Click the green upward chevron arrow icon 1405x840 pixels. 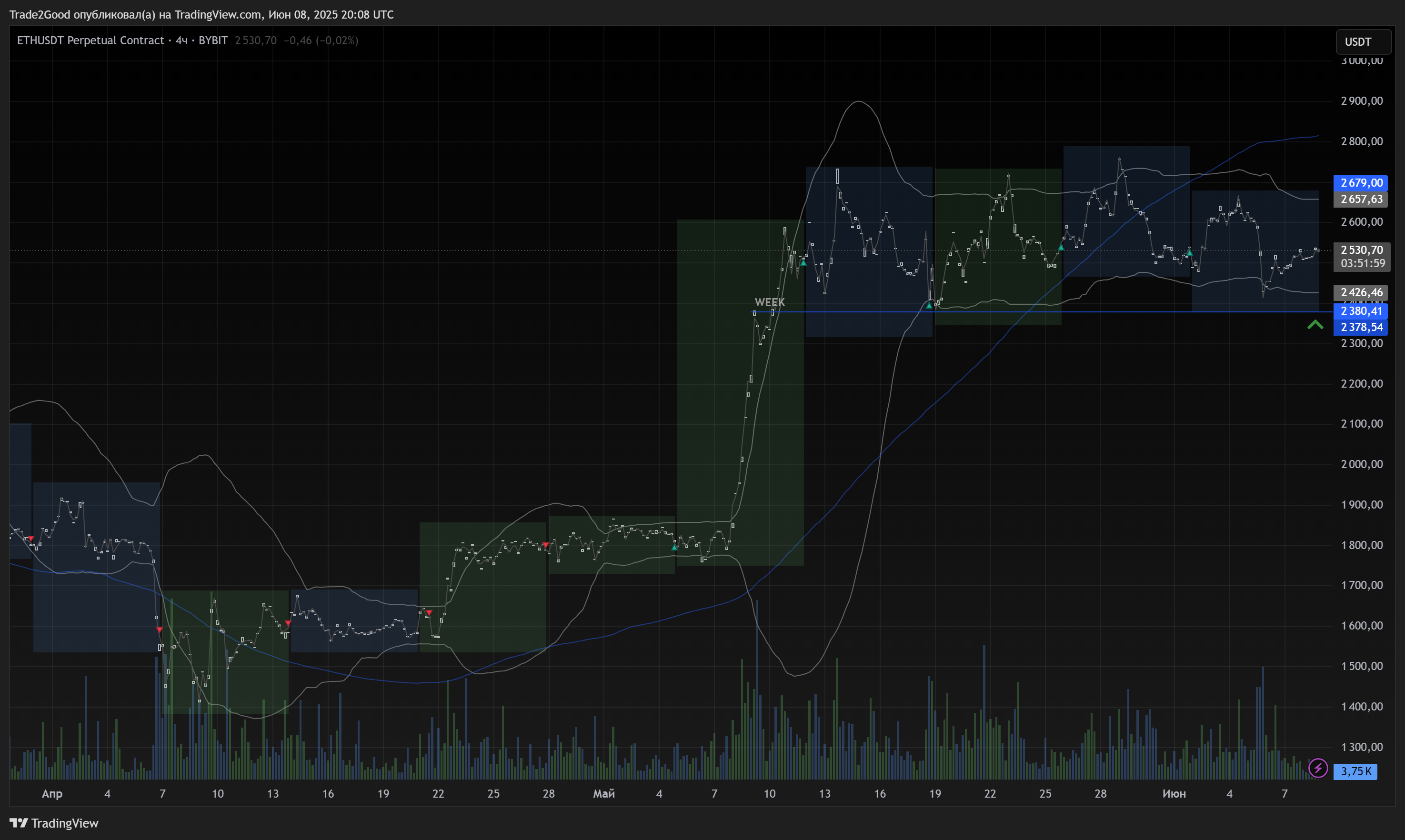1315,324
